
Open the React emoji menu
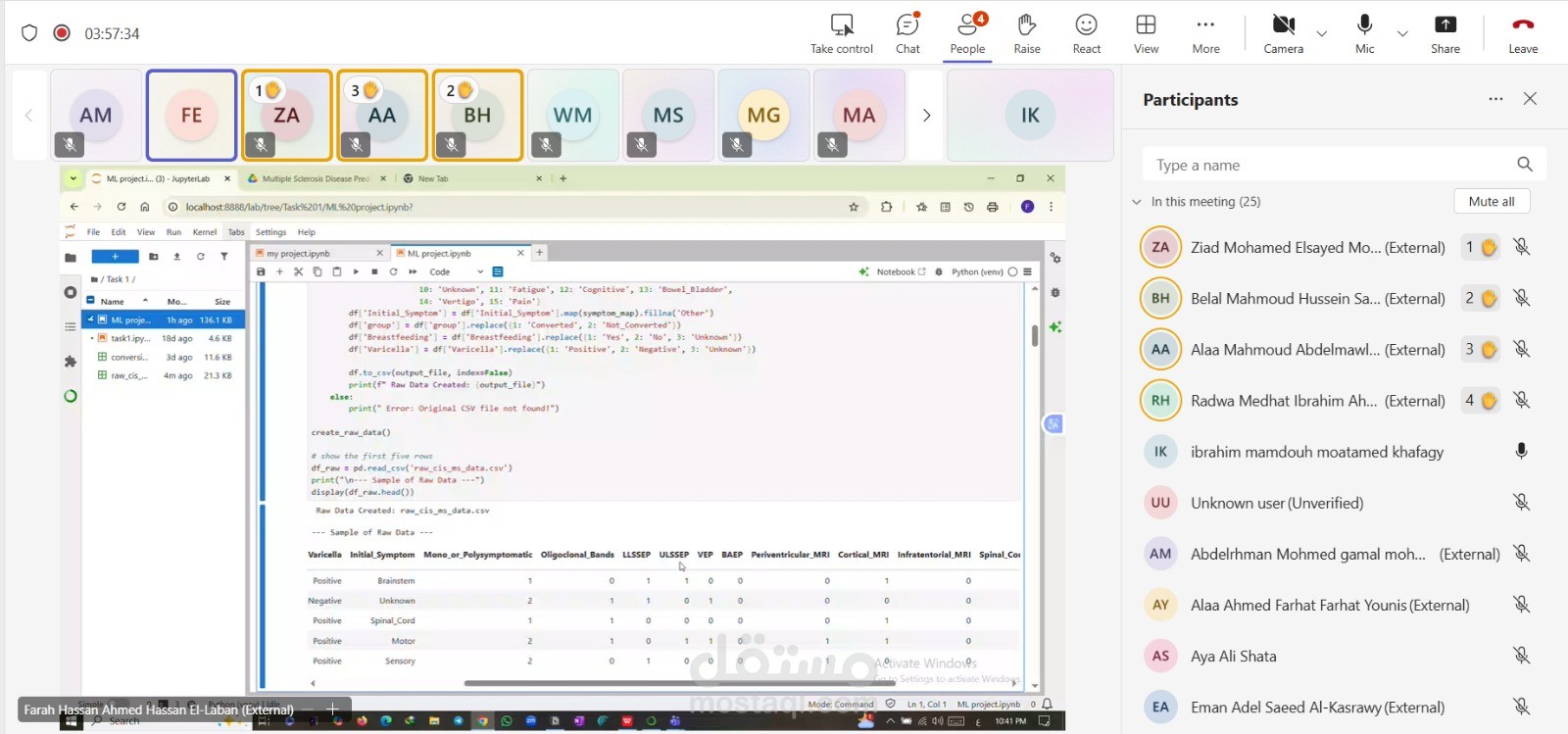[1086, 33]
